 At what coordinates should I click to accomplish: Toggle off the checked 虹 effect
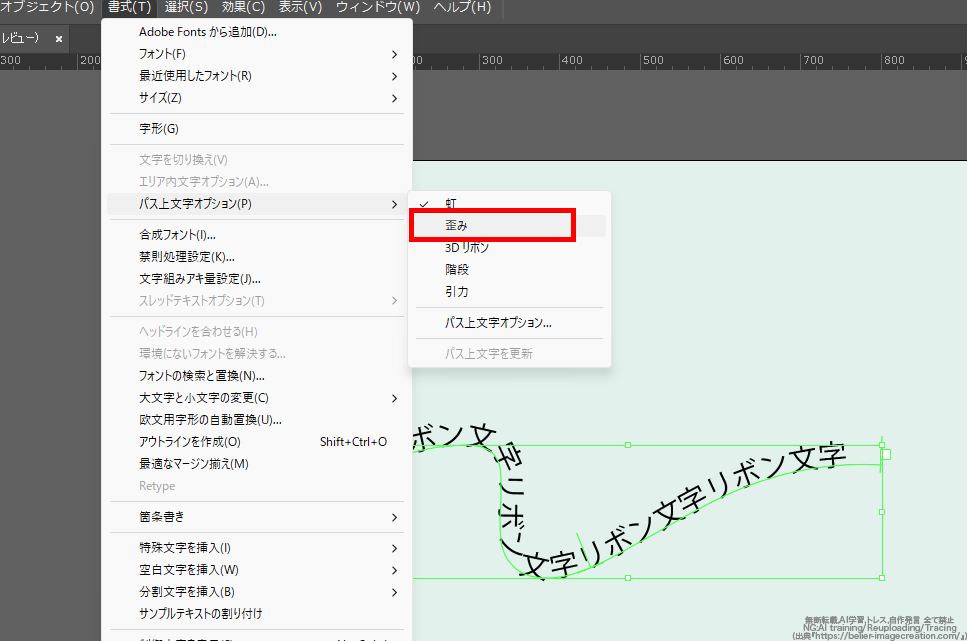pyautogui.click(x=450, y=203)
